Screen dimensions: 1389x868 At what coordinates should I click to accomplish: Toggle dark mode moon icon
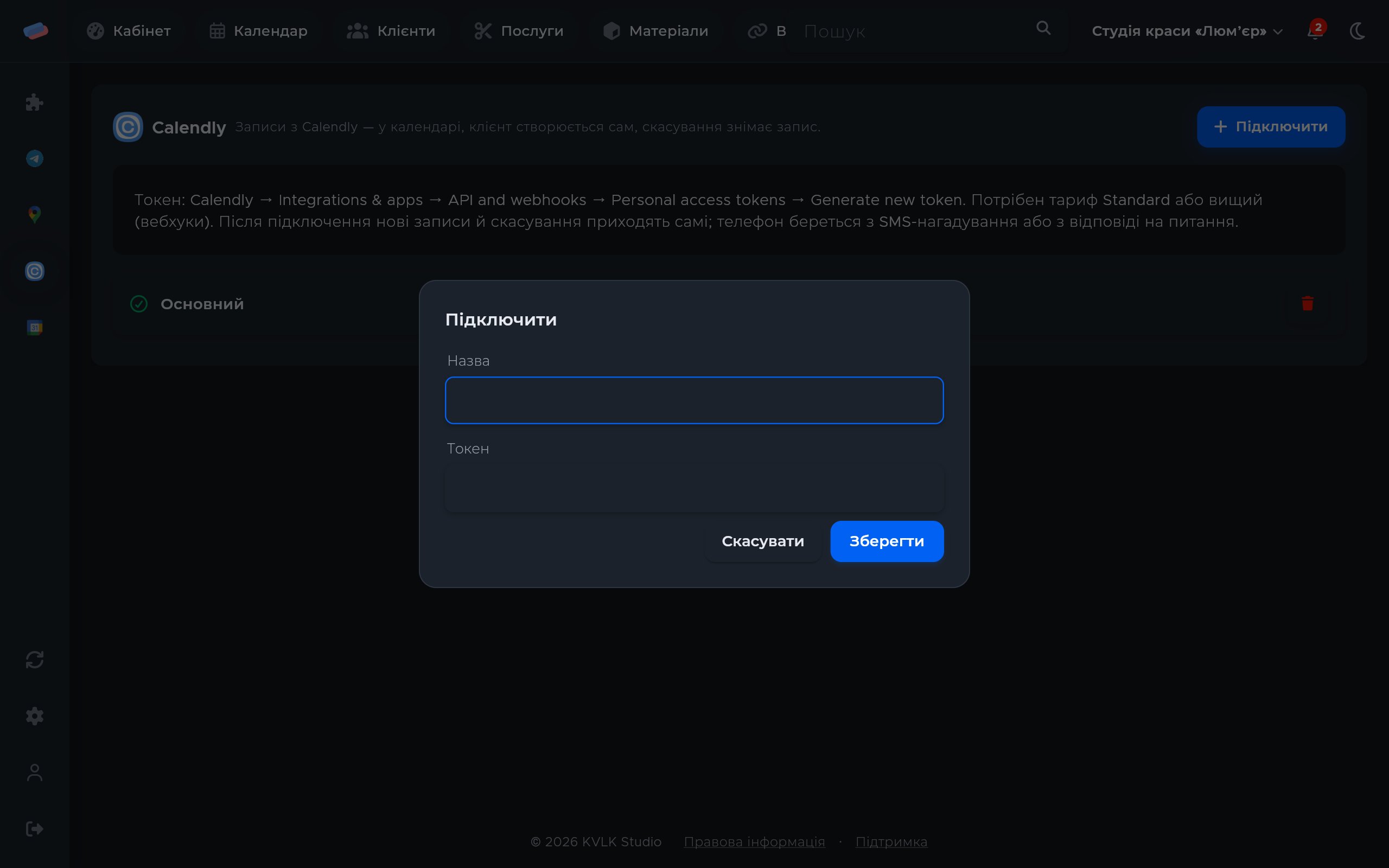(x=1358, y=31)
